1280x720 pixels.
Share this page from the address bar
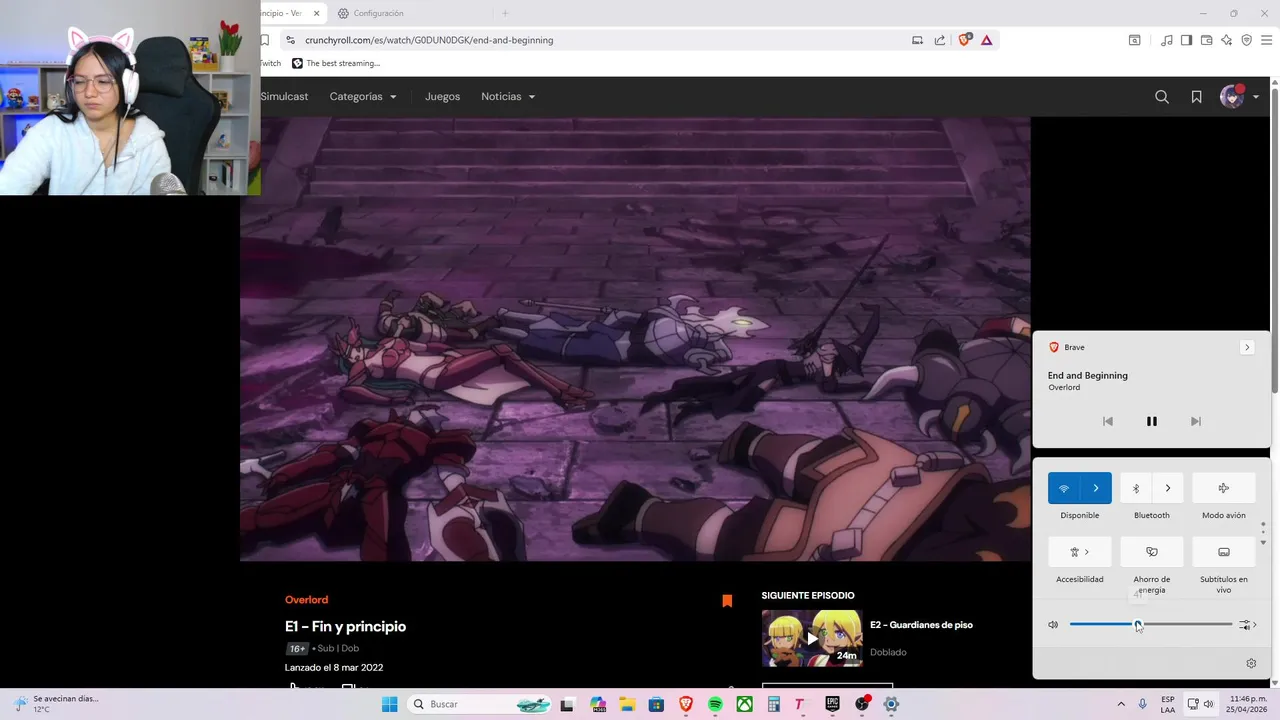(x=940, y=40)
